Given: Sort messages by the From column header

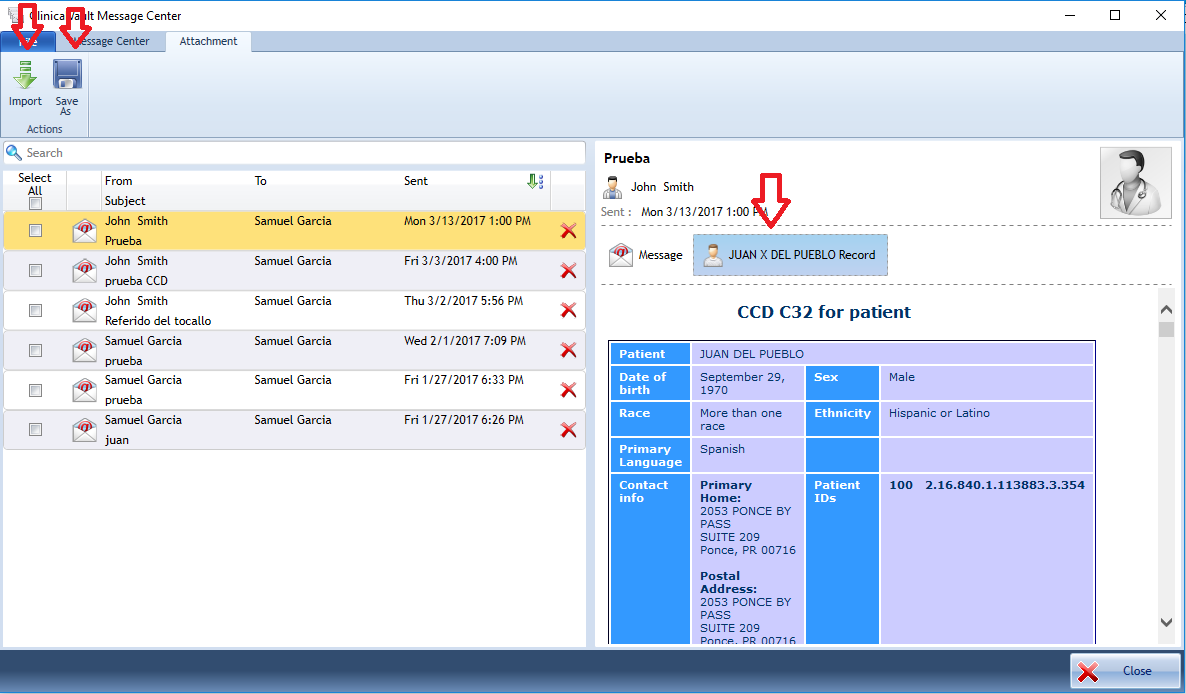Looking at the screenshot, I should coord(119,181).
